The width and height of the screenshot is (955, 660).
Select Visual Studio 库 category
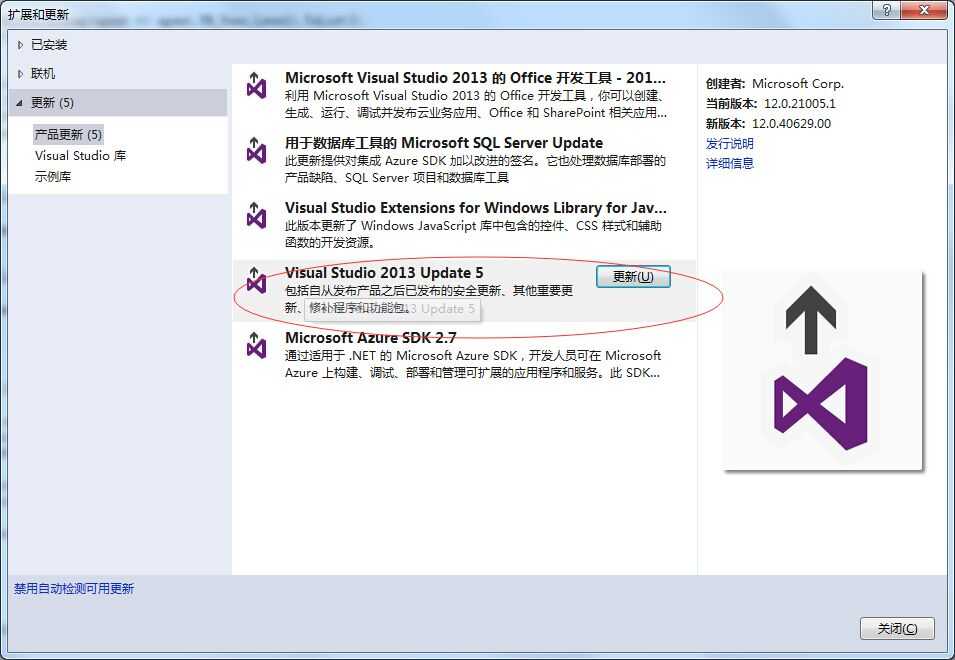(80, 156)
